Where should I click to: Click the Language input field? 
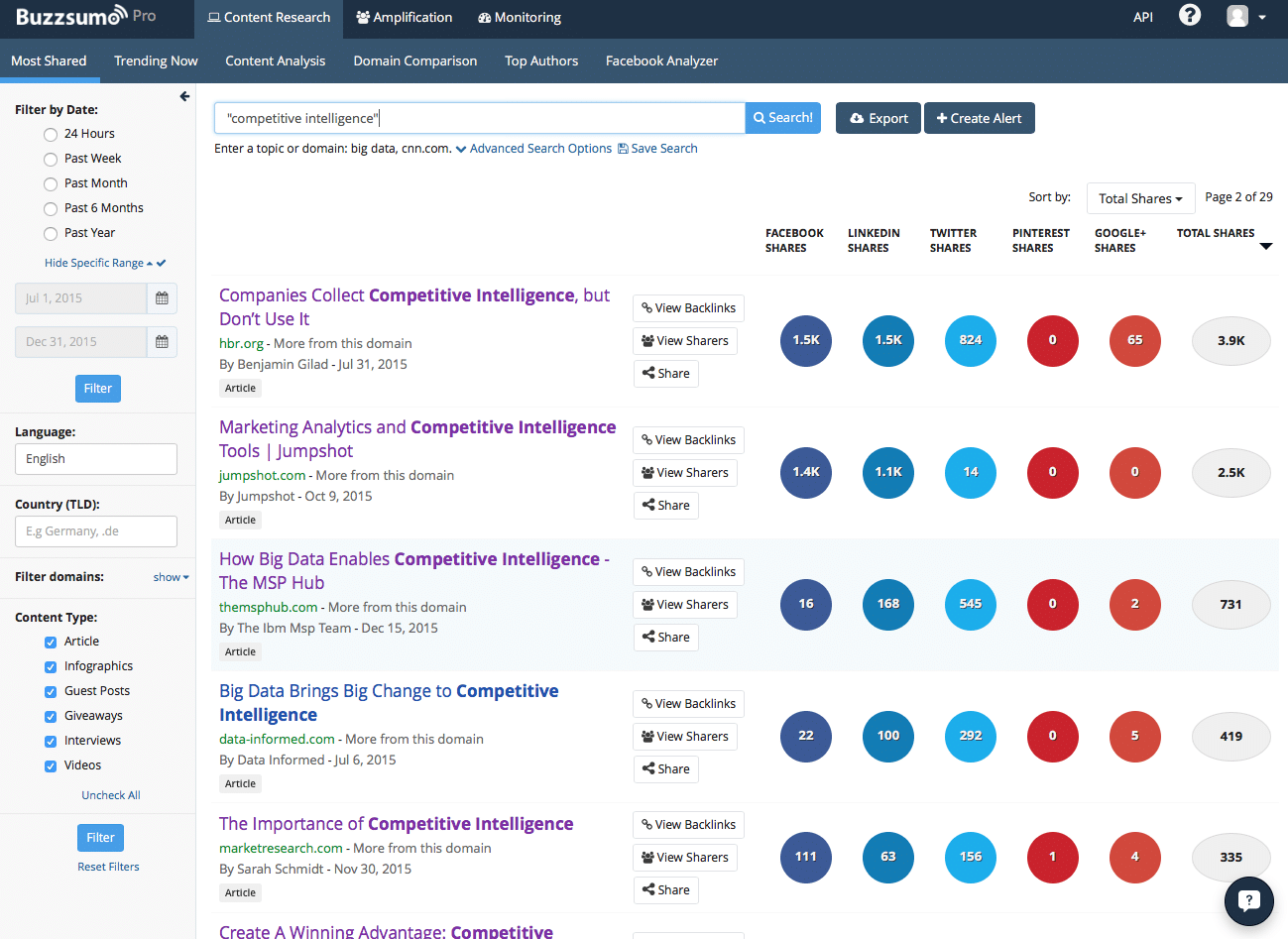coord(96,459)
